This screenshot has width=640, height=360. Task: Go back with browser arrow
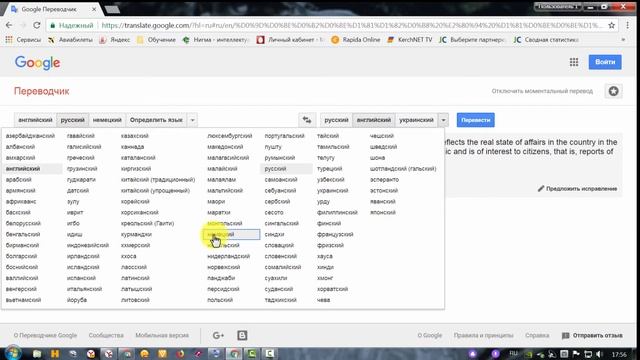pyautogui.click(x=9, y=25)
